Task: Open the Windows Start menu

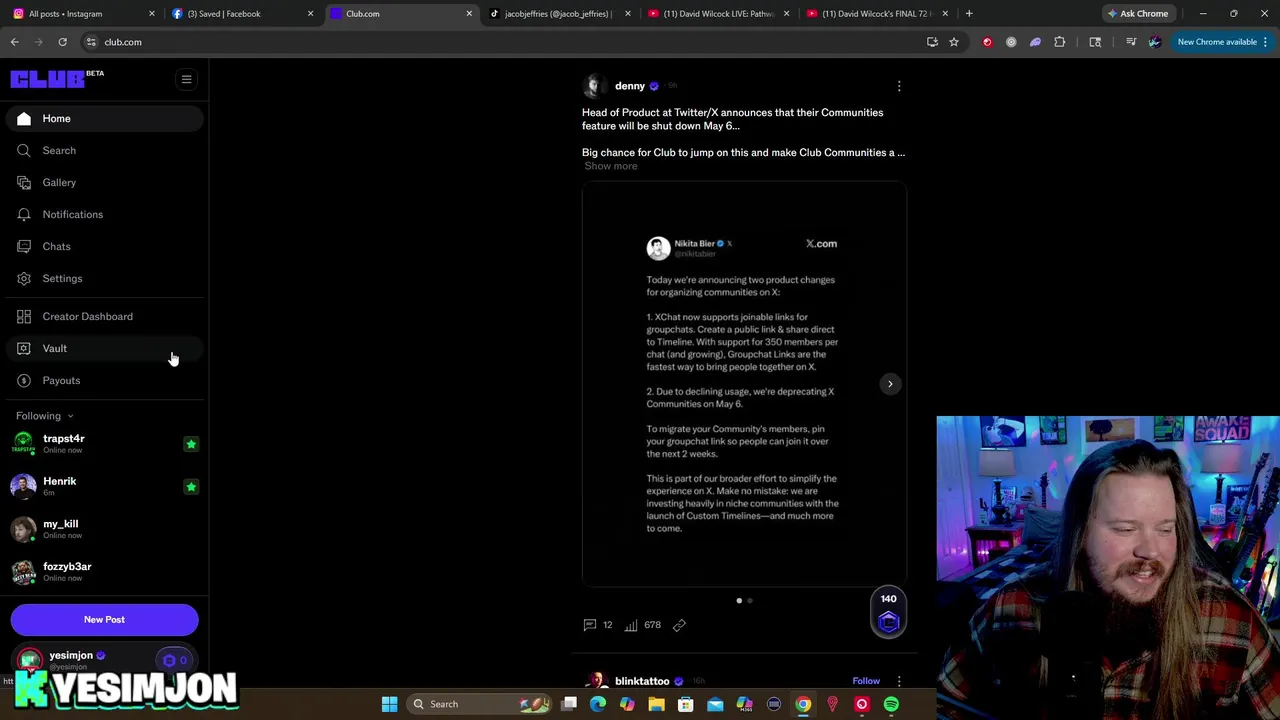Action: click(x=389, y=704)
